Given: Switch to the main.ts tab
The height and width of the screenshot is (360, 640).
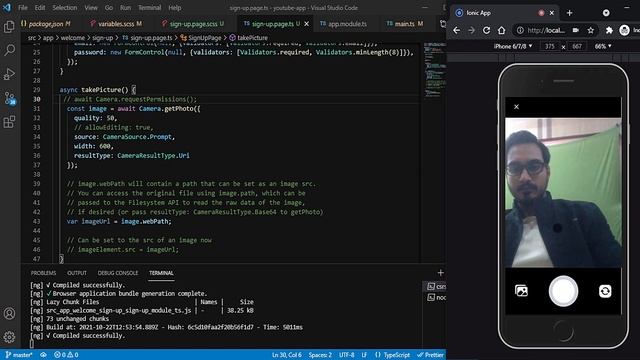Looking at the screenshot, I should point(404,24).
